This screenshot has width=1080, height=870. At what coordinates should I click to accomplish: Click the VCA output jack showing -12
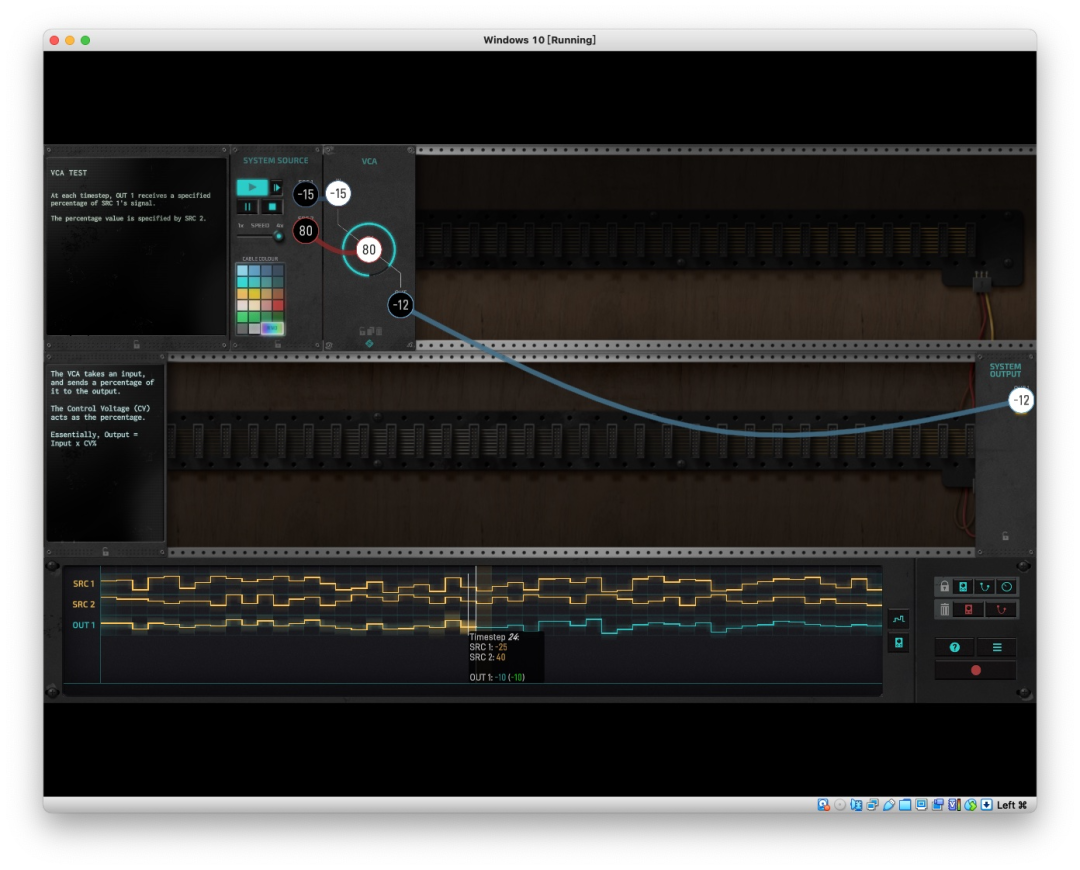(x=401, y=304)
